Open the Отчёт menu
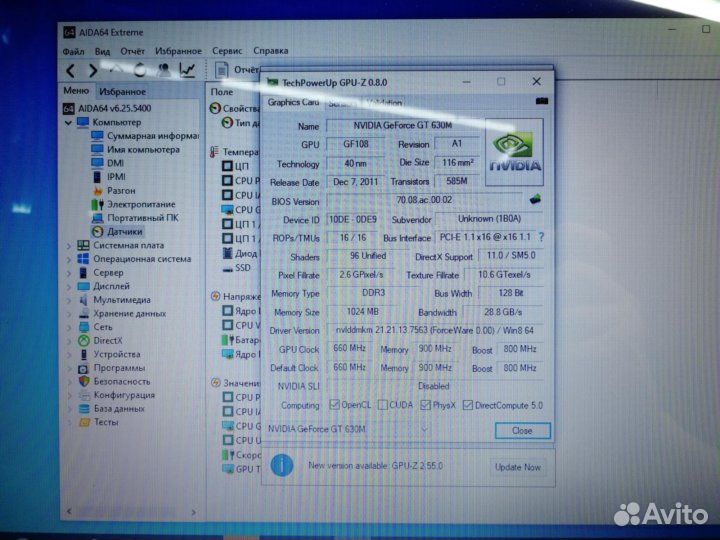The width and height of the screenshot is (720, 540). pyautogui.click(x=132, y=51)
